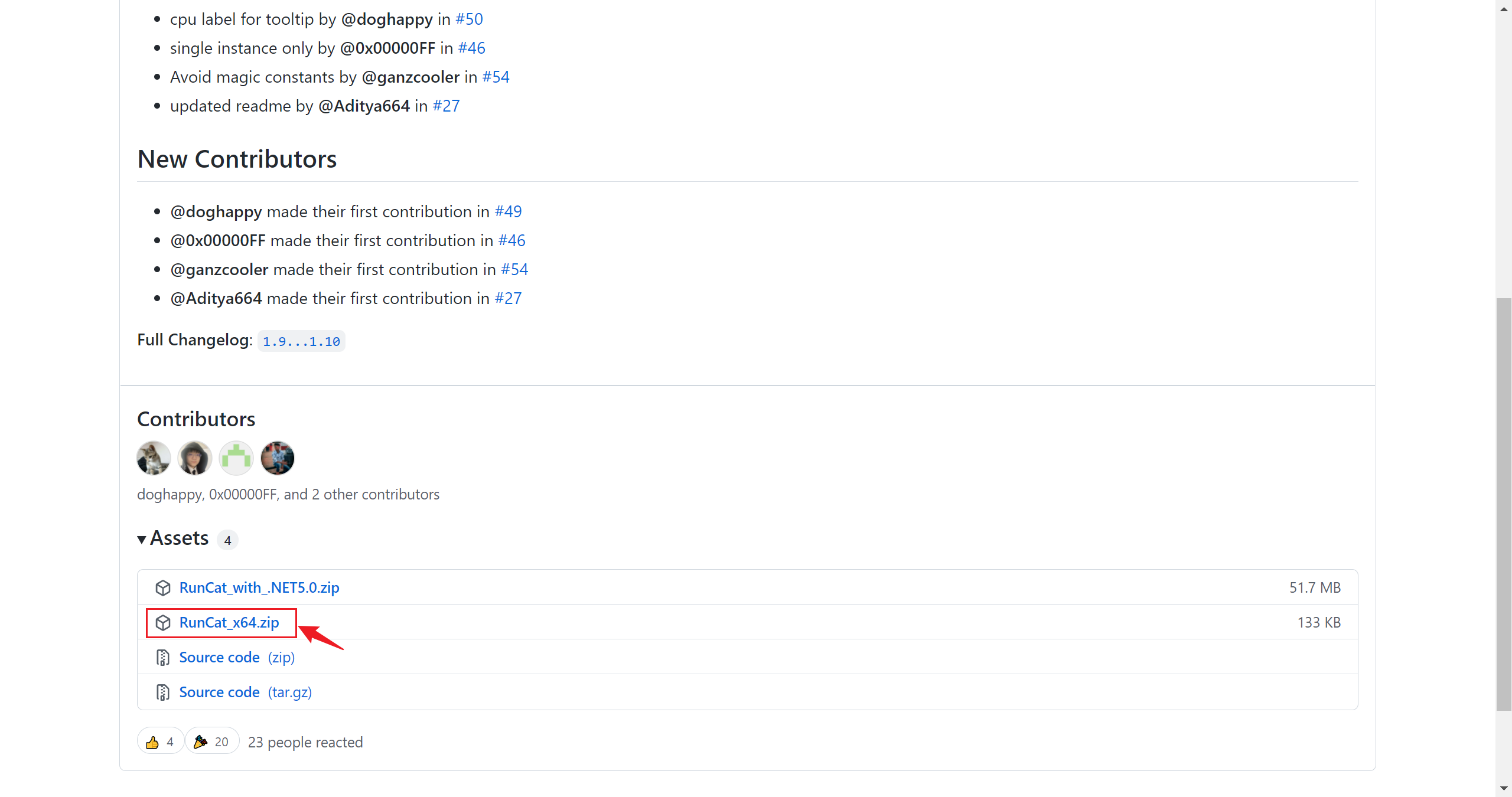Open the second contributor's portrait avatar
The image size is (1512, 797).
pos(195,458)
